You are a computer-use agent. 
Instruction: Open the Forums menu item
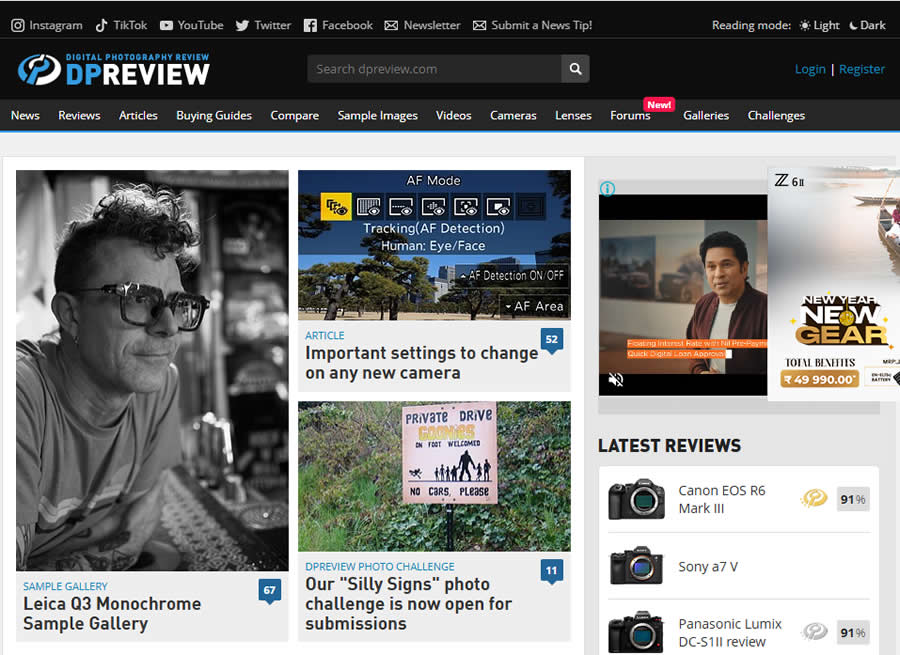630,115
